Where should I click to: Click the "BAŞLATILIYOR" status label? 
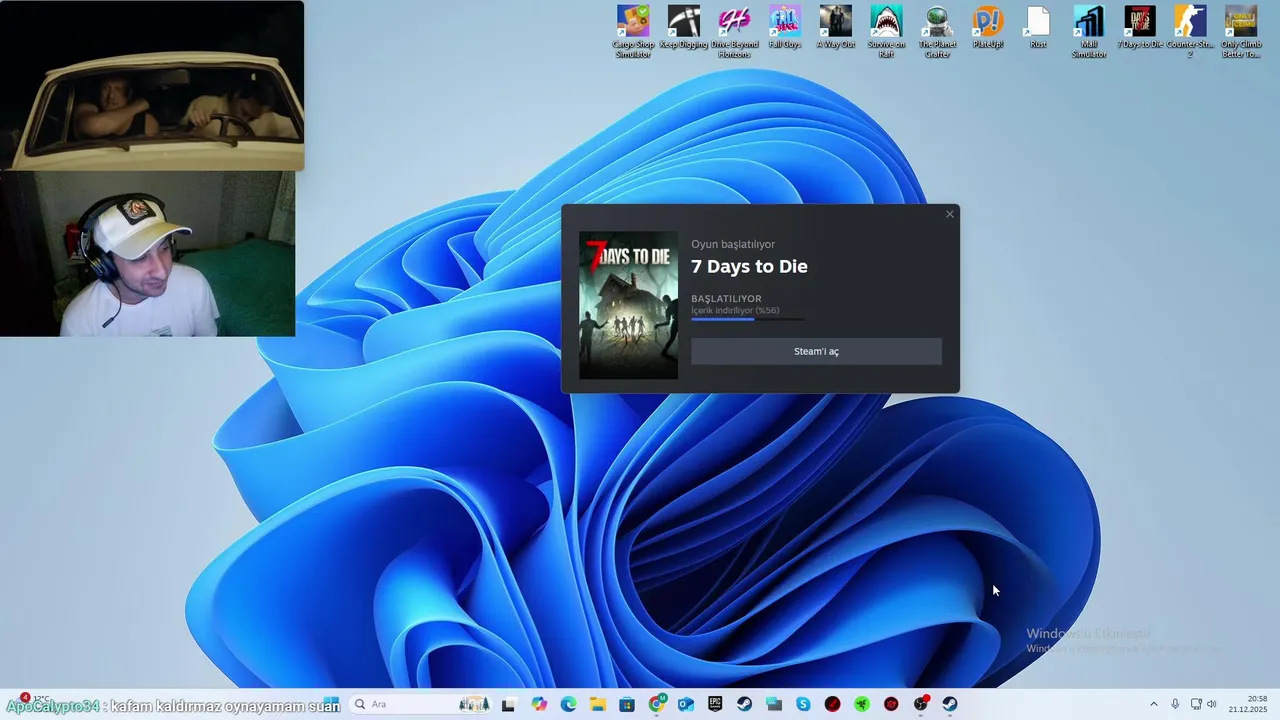[726, 298]
